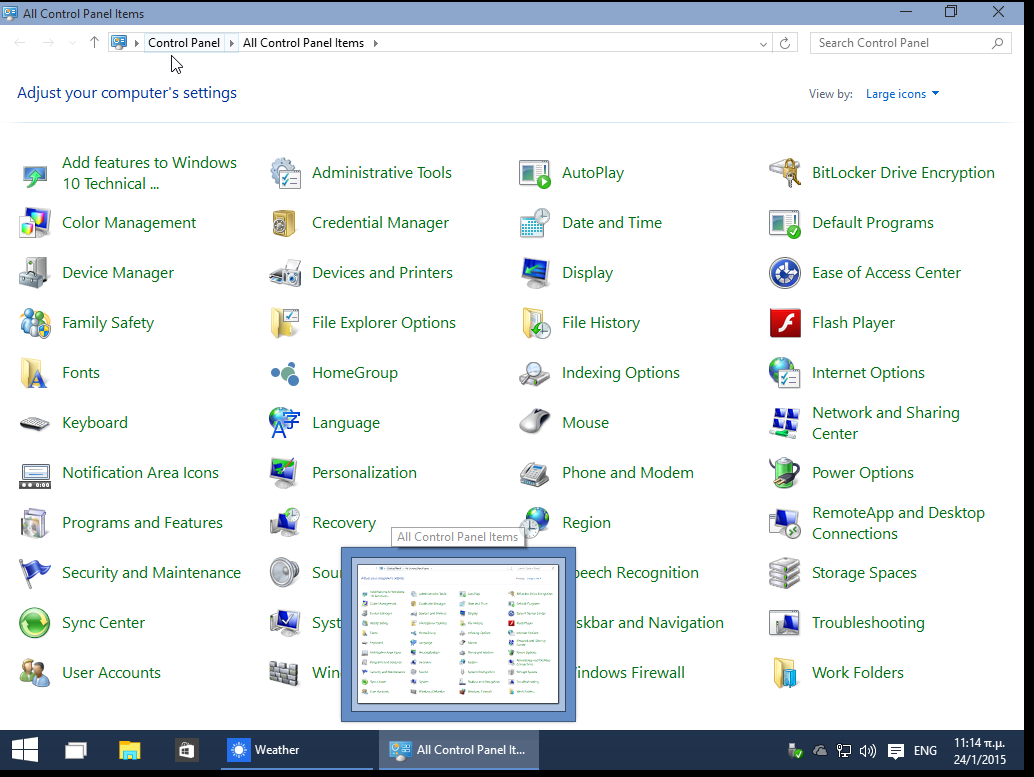1034x777 pixels.
Task: Open the Devices and Printers icon
Action: click(x=286, y=273)
